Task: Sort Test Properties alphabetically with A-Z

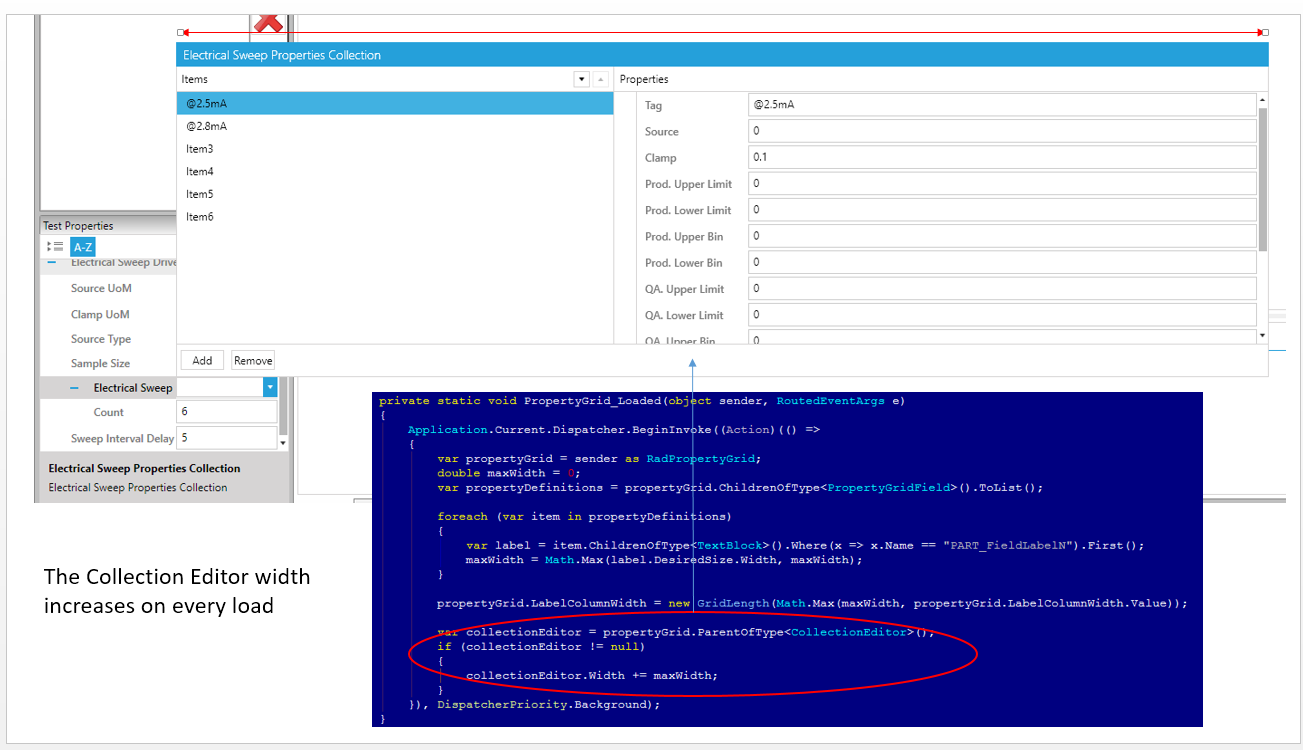Action: coord(83,247)
